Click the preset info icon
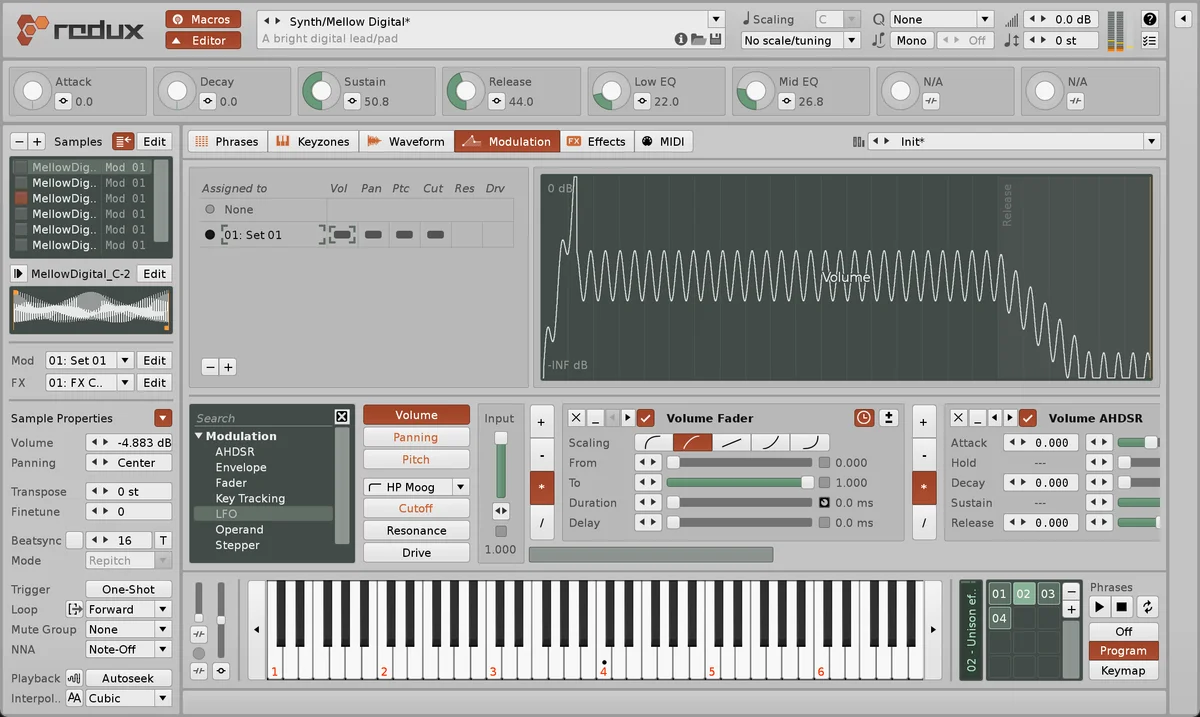 681,40
